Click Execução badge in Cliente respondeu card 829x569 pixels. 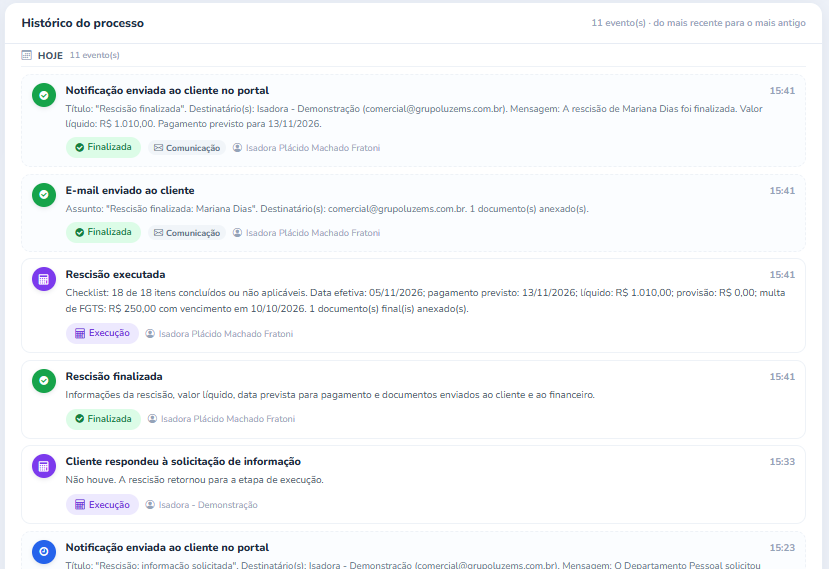point(103,504)
